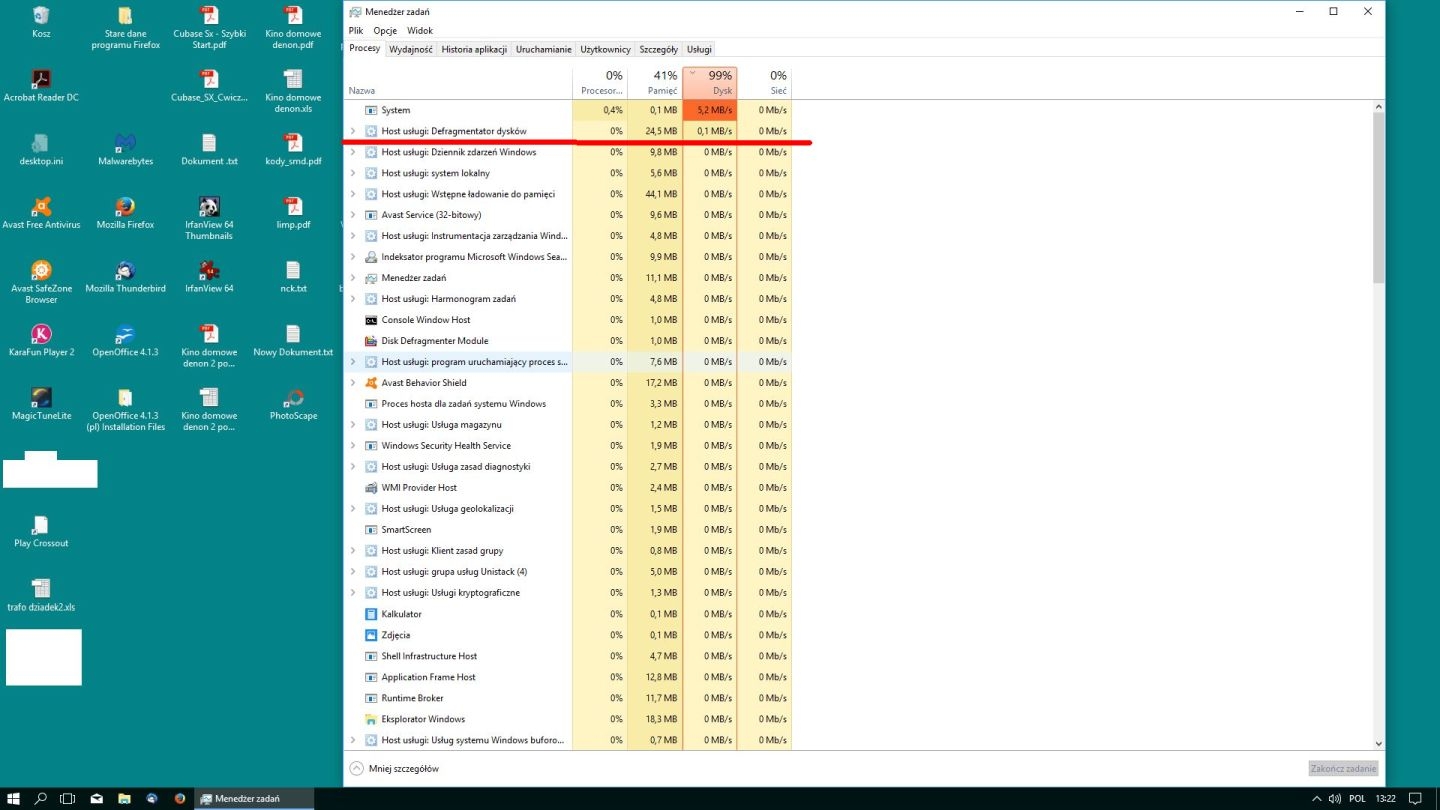
Task: Switch to Wydajność tab
Action: (410, 49)
